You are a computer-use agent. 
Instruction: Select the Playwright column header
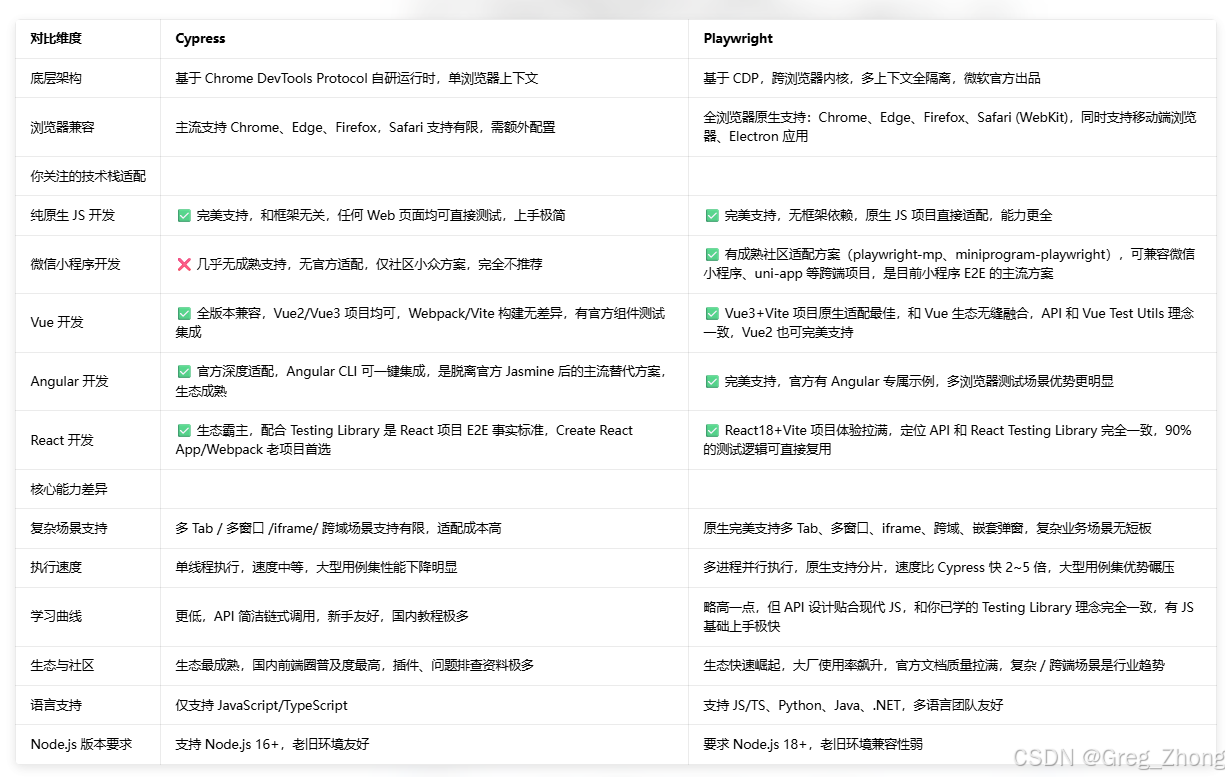pos(738,39)
